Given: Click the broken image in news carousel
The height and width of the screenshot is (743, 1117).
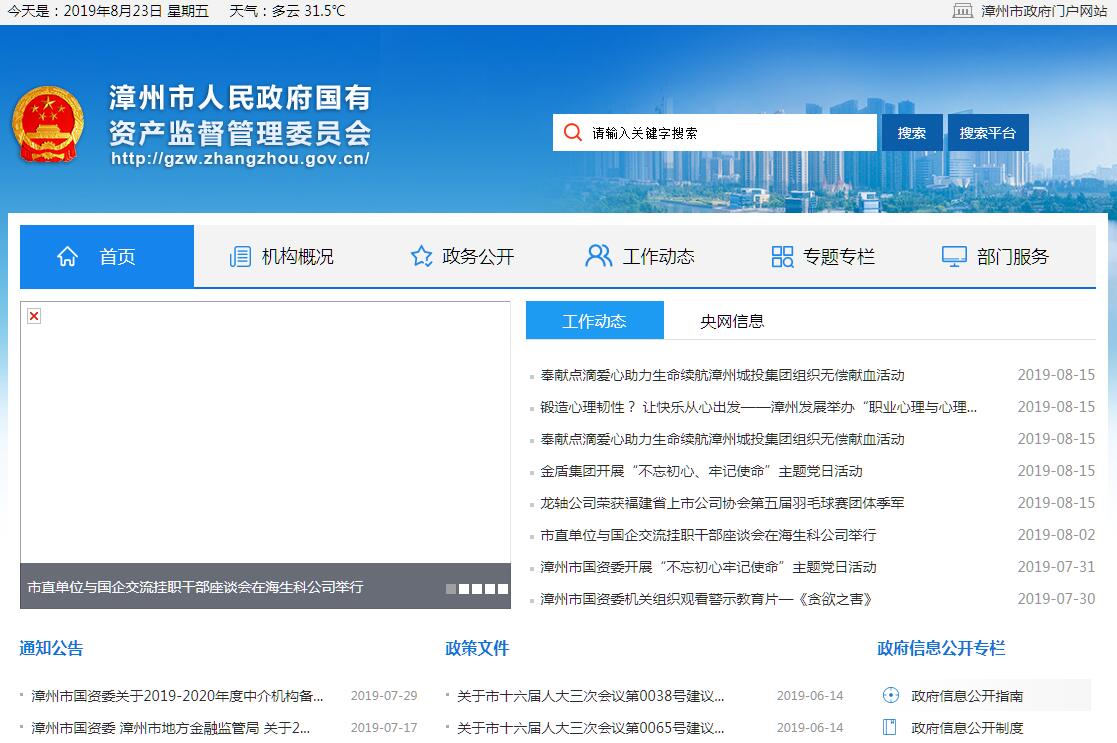Looking at the screenshot, I should tap(34, 316).
